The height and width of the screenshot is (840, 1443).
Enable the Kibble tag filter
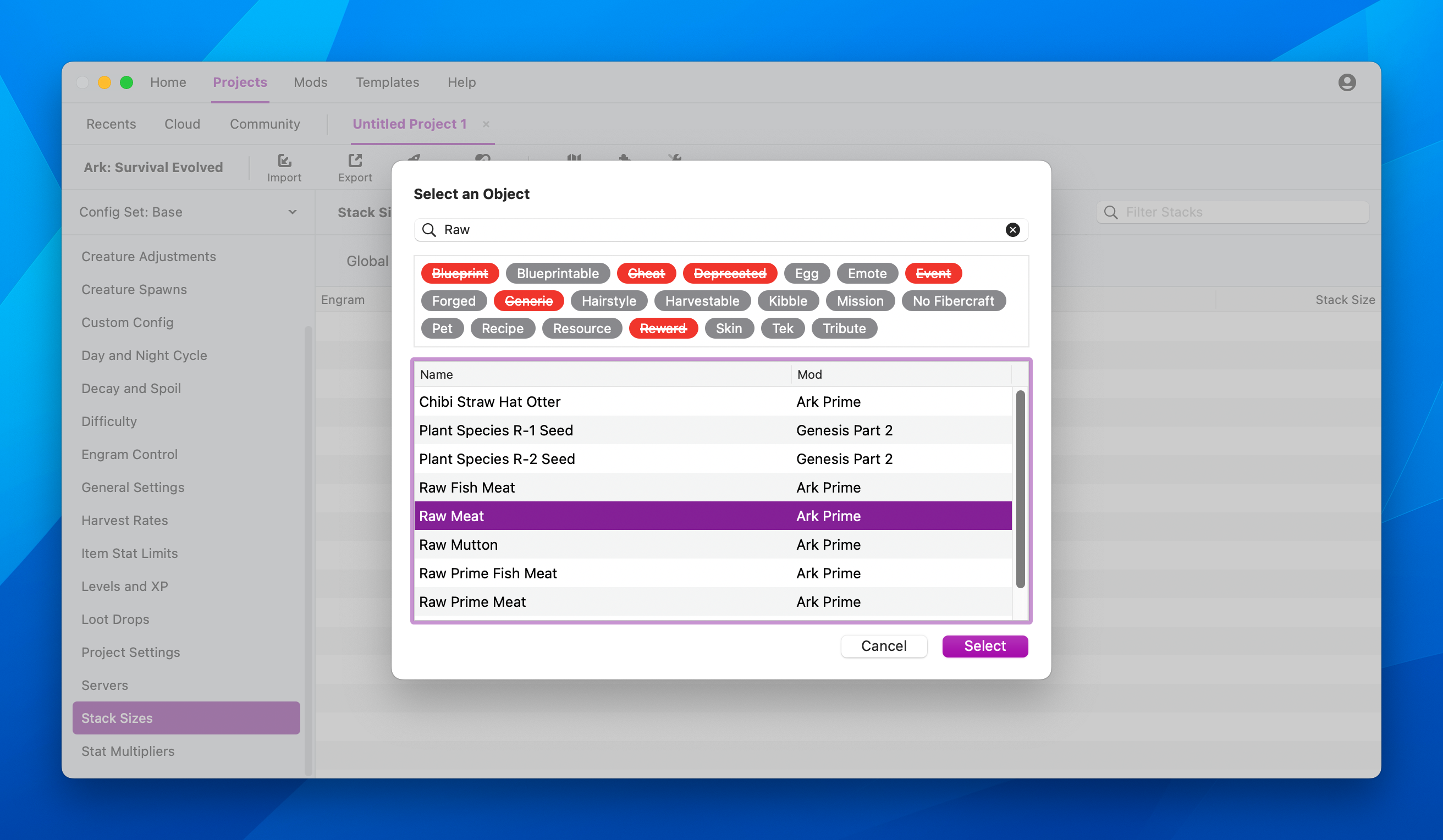(x=787, y=301)
